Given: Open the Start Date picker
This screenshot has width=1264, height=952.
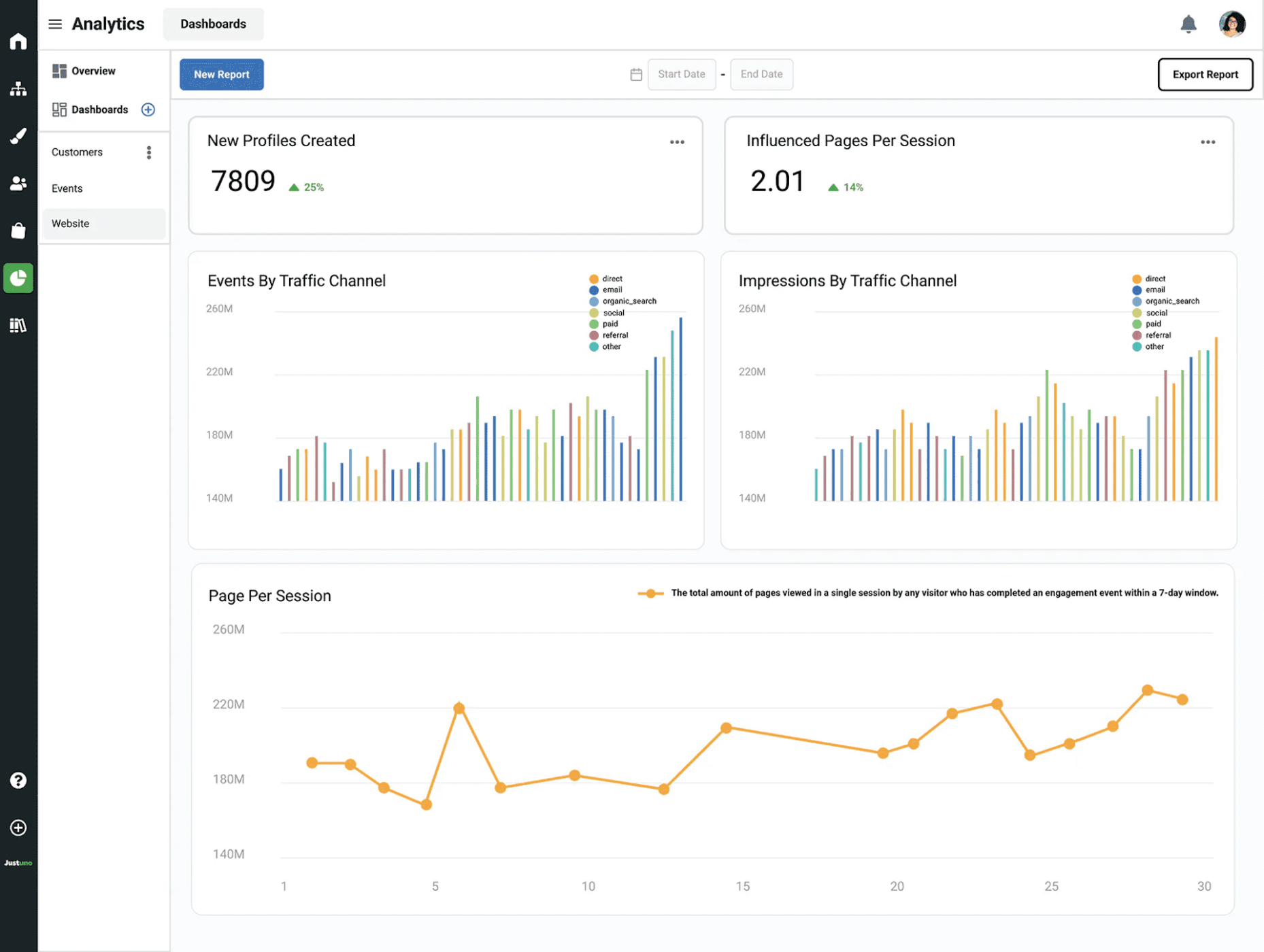Looking at the screenshot, I should [x=681, y=74].
